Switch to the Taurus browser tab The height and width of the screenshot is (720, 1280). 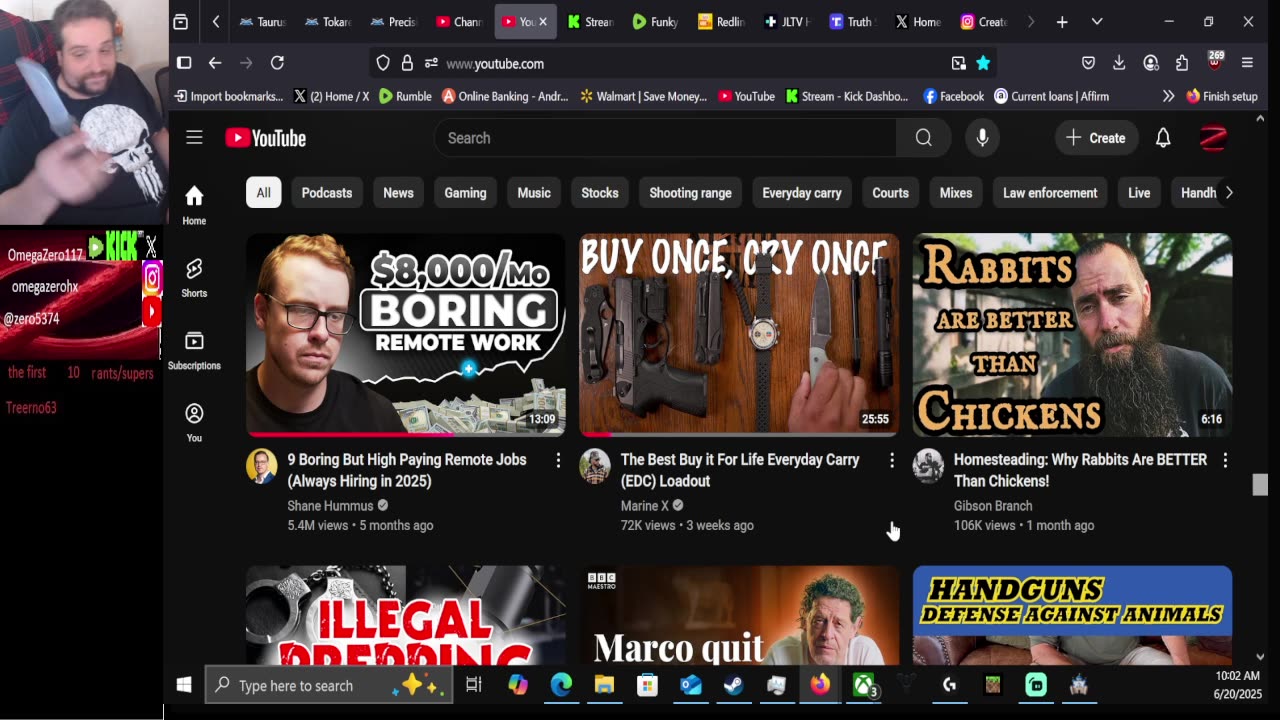click(x=264, y=21)
